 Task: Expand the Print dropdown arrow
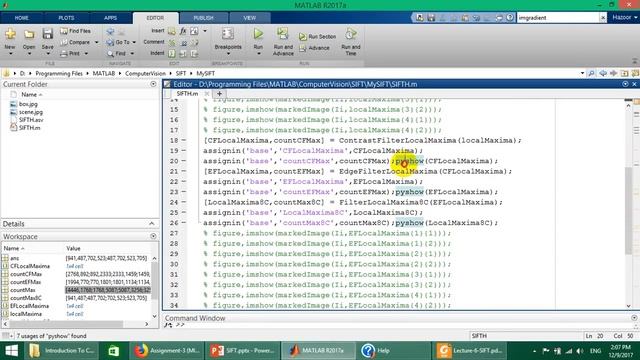(x=86, y=53)
